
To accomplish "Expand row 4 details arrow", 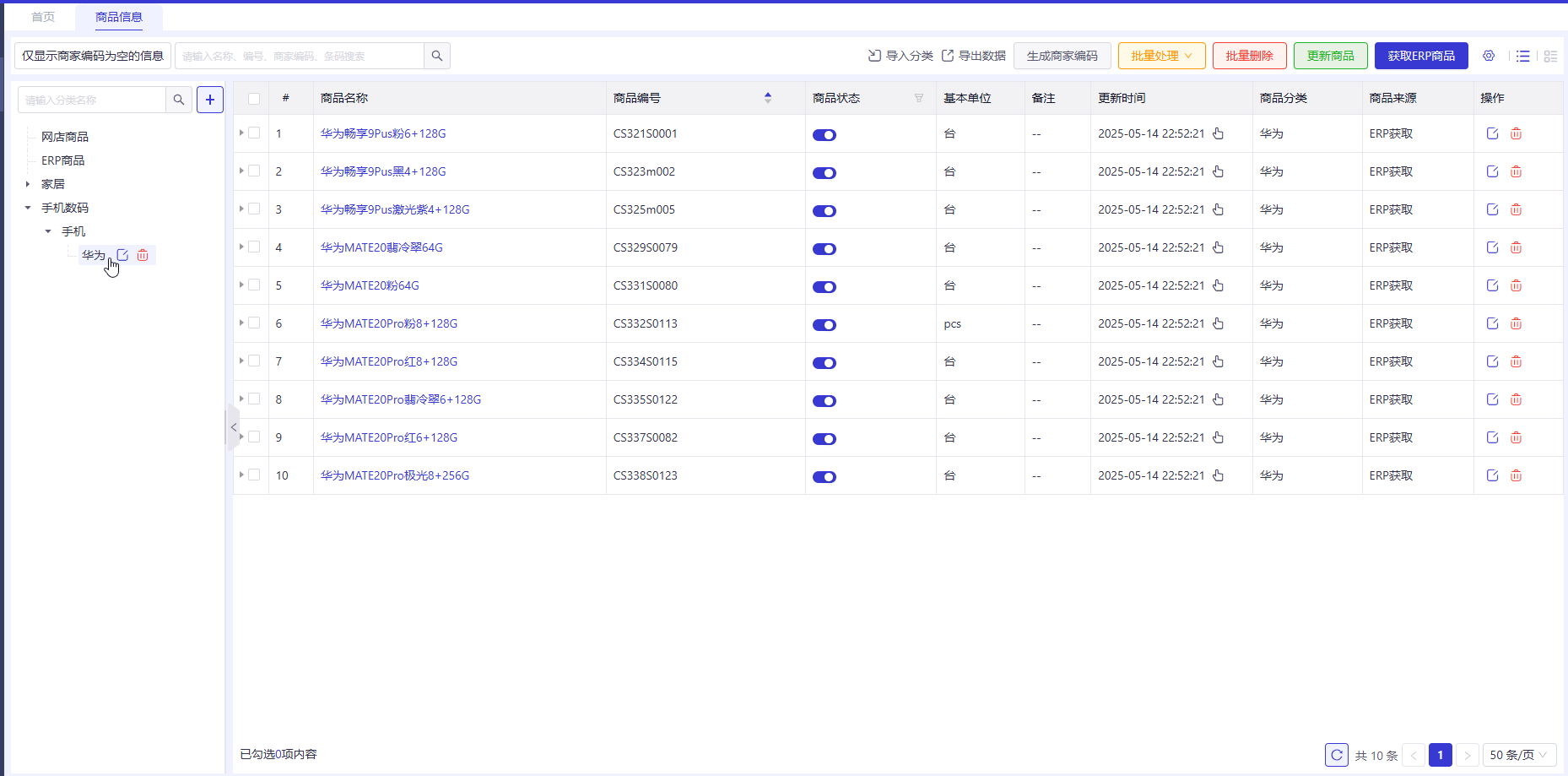I will click(241, 247).
